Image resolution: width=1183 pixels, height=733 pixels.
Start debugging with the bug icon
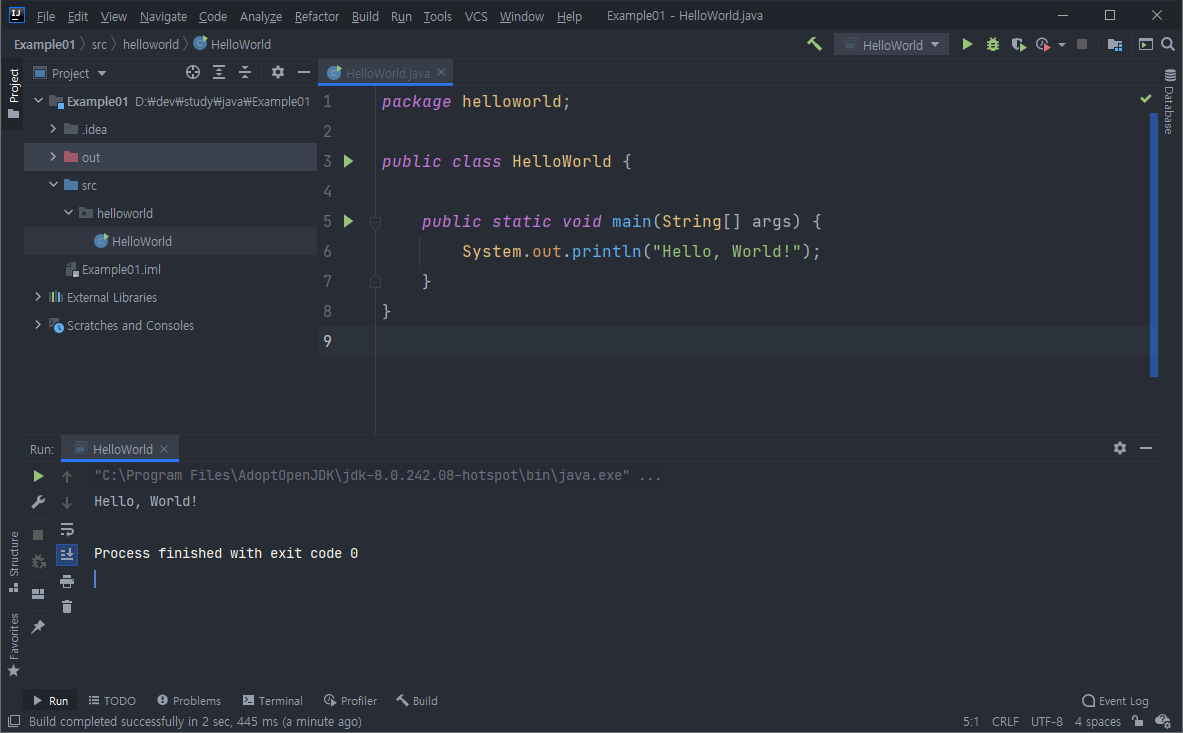coord(993,44)
